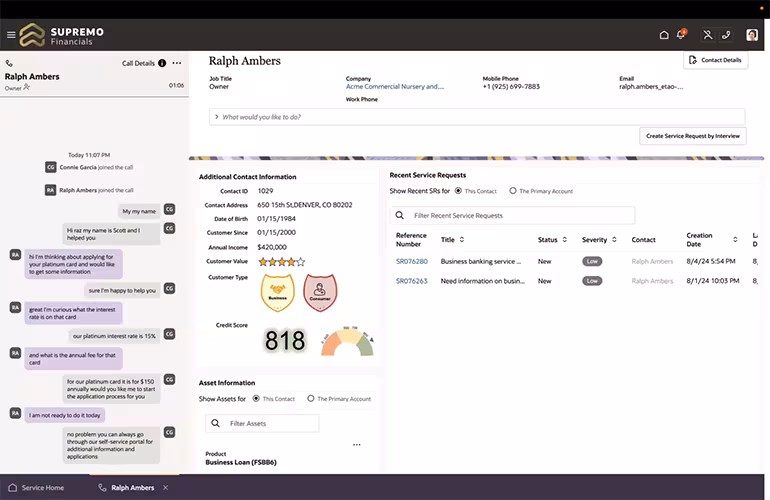Click the Call Details info icon
Viewport: 770px width, 500px height.
click(x=162, y=63)
